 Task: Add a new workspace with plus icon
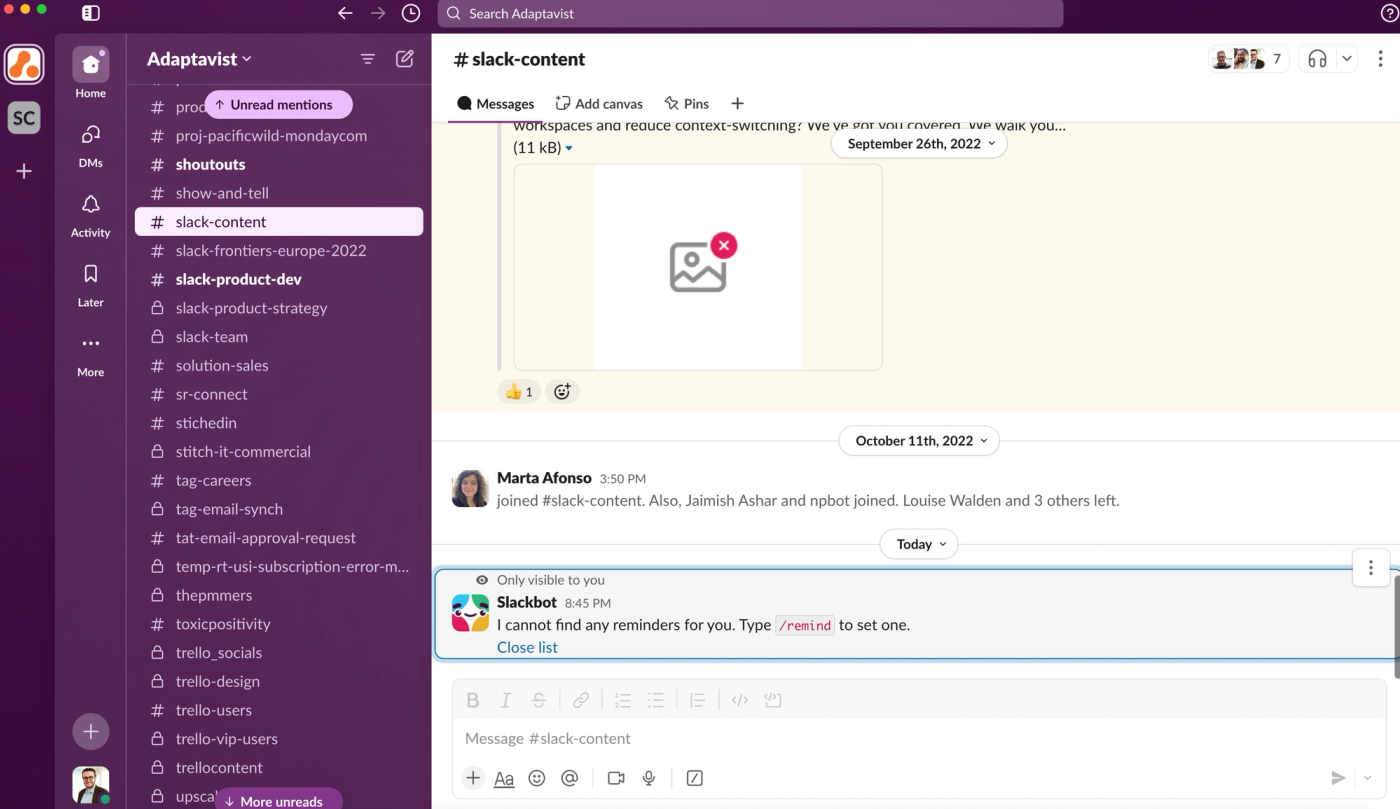(24, 171)
